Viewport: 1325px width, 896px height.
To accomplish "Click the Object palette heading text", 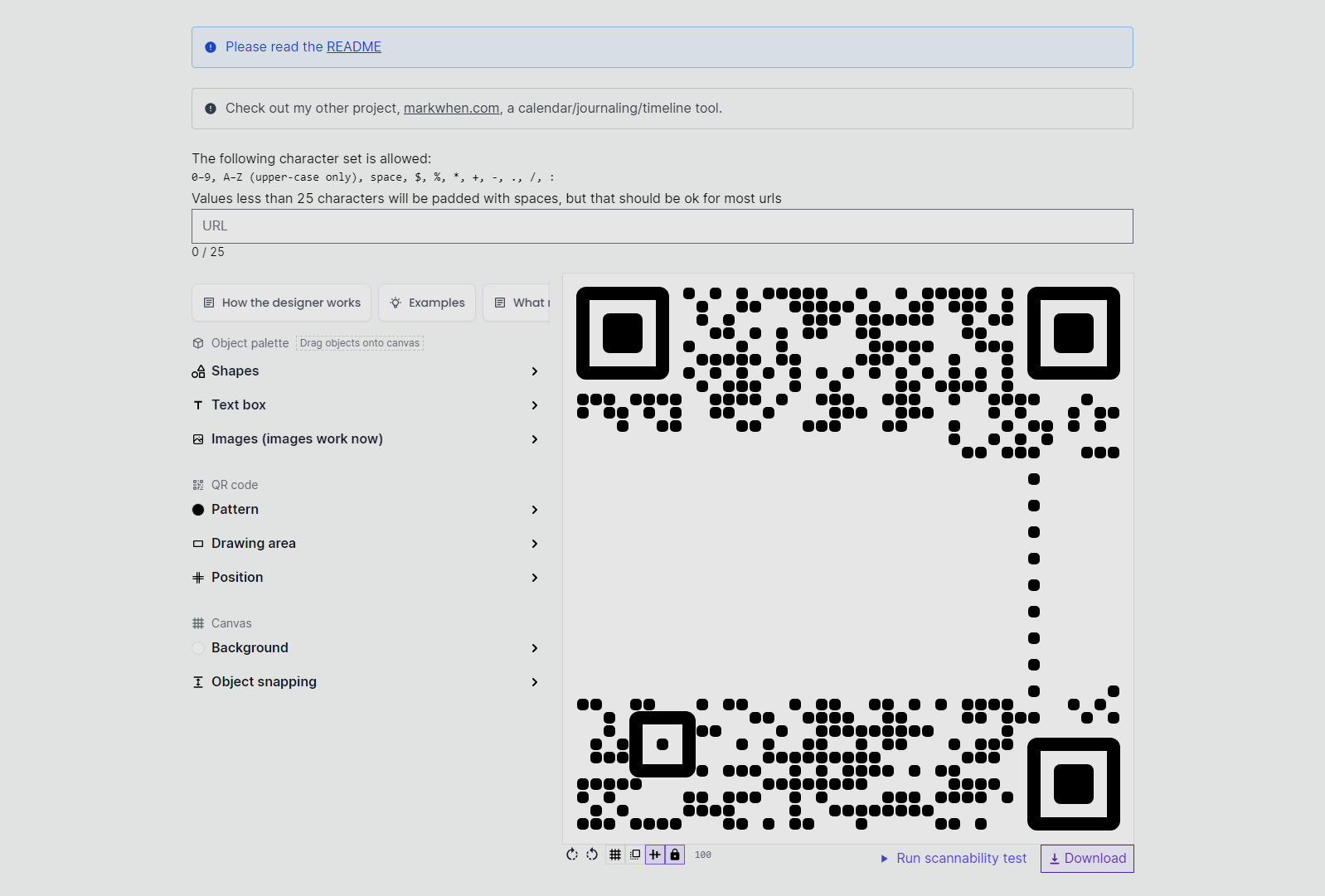I will (x=250, y=343).
